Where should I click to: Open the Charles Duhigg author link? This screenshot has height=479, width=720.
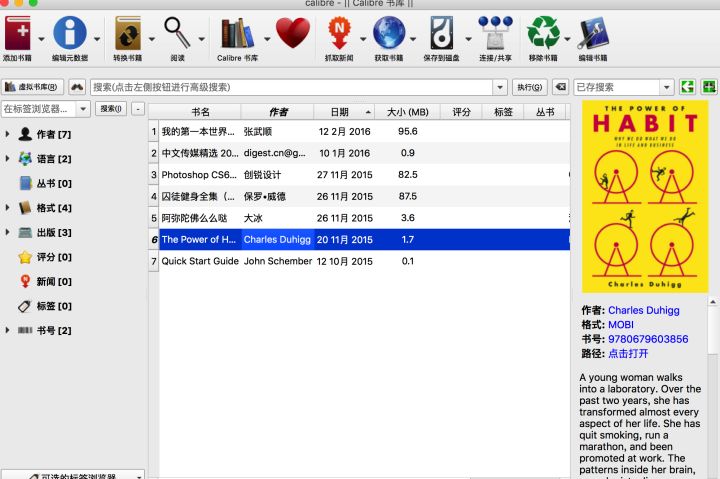coord(643,310)
